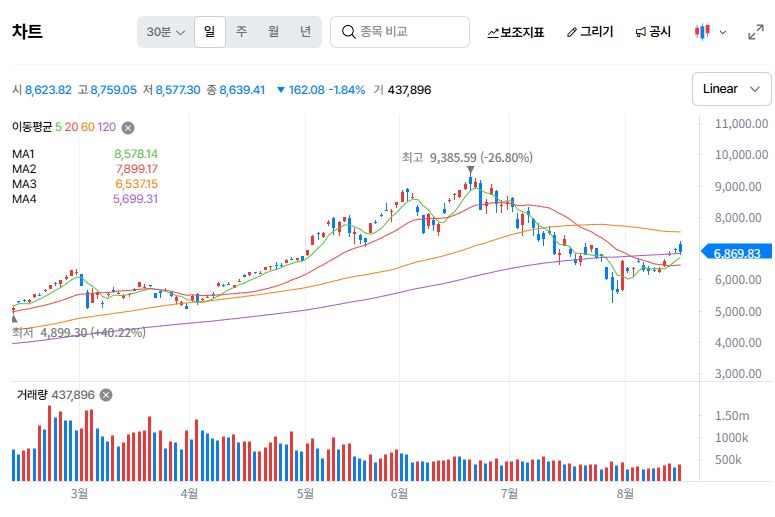Click the 6월 date axis label
This screenshot has height=517, width=775.
pyautogui.click(x=399, y=493)
